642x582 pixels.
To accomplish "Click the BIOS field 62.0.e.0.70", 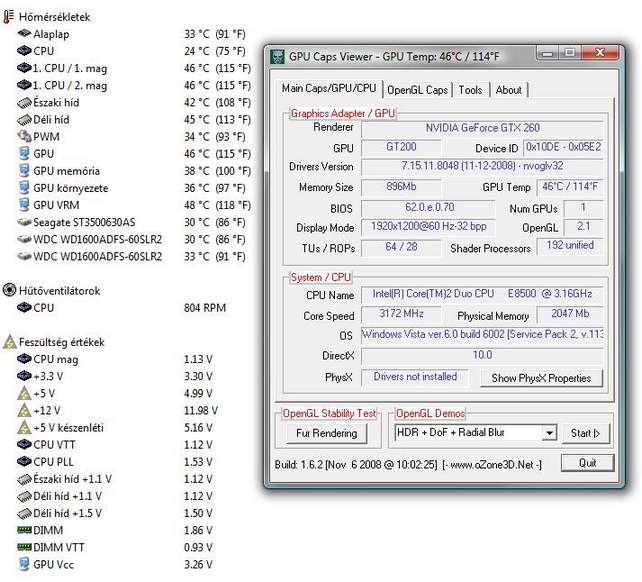I will (x=428, y=207).
